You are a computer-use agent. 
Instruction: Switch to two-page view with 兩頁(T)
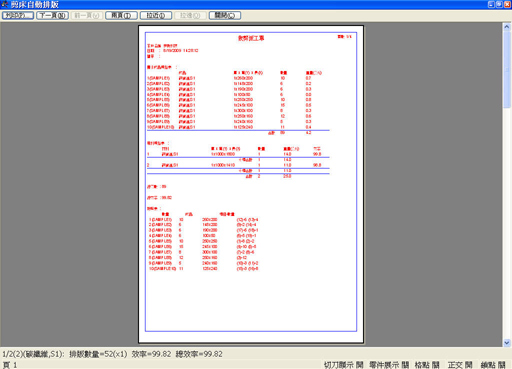[x=121, y=16]
